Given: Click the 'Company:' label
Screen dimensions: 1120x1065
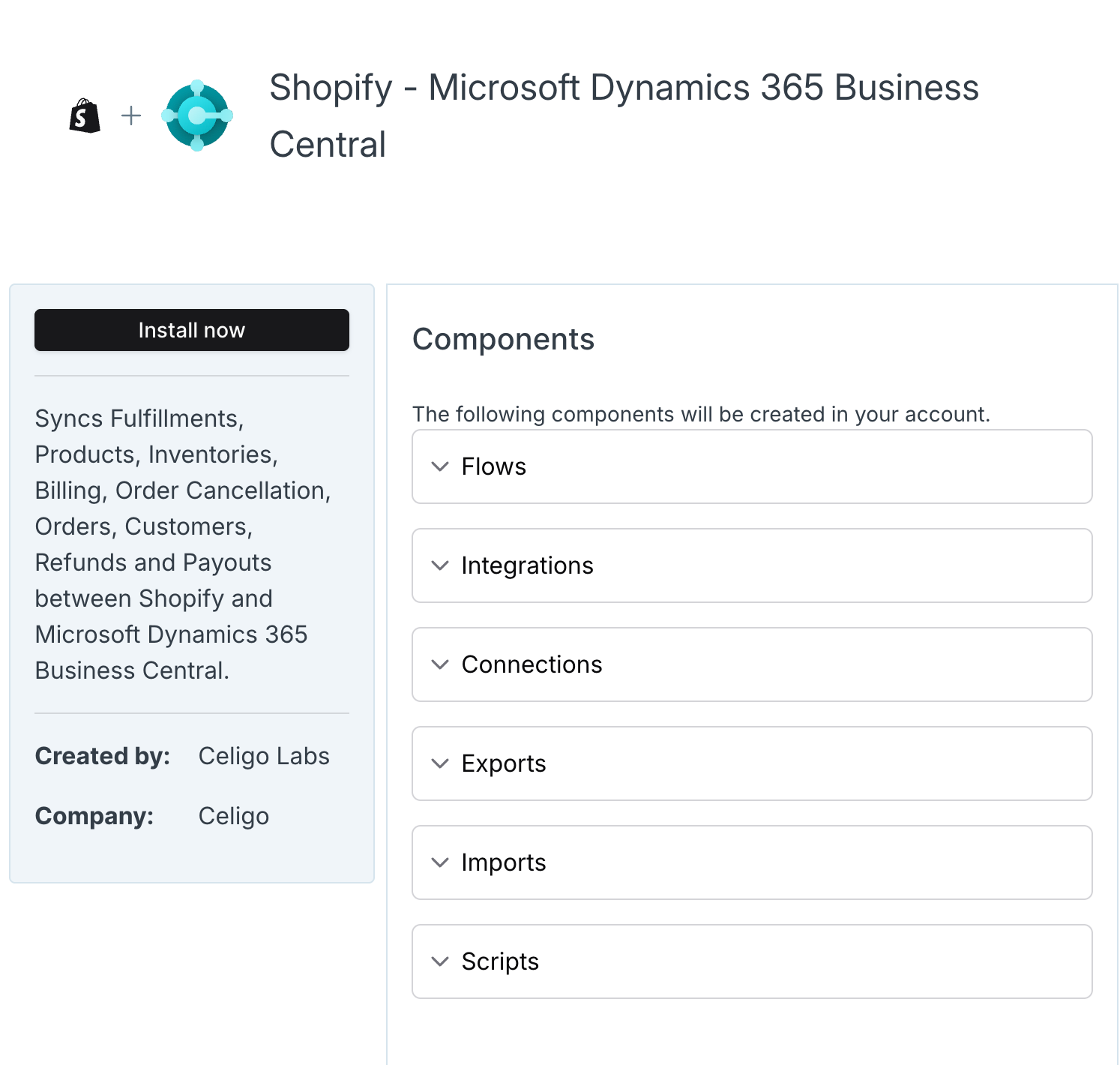Looking at the screenshot, I should point(94,816).
